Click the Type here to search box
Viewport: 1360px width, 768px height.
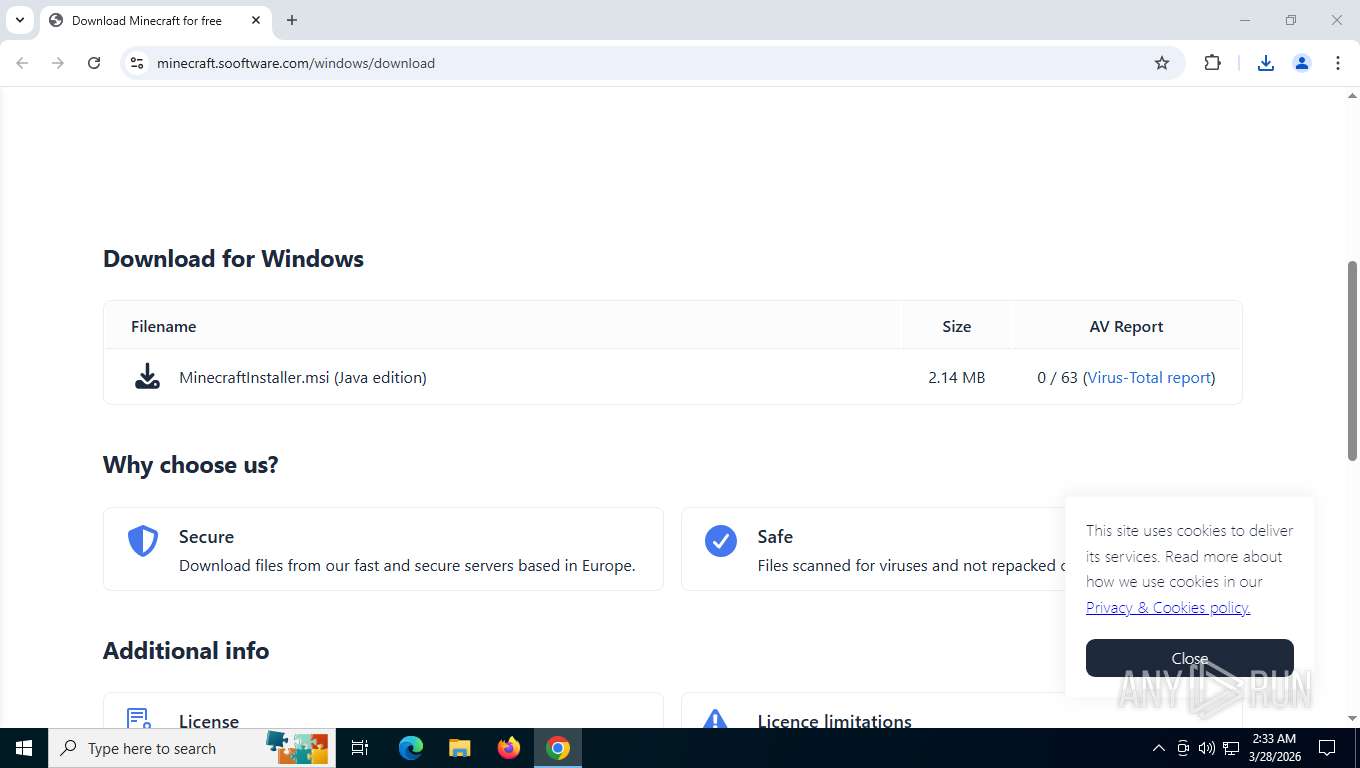click(x=192, y=748)
